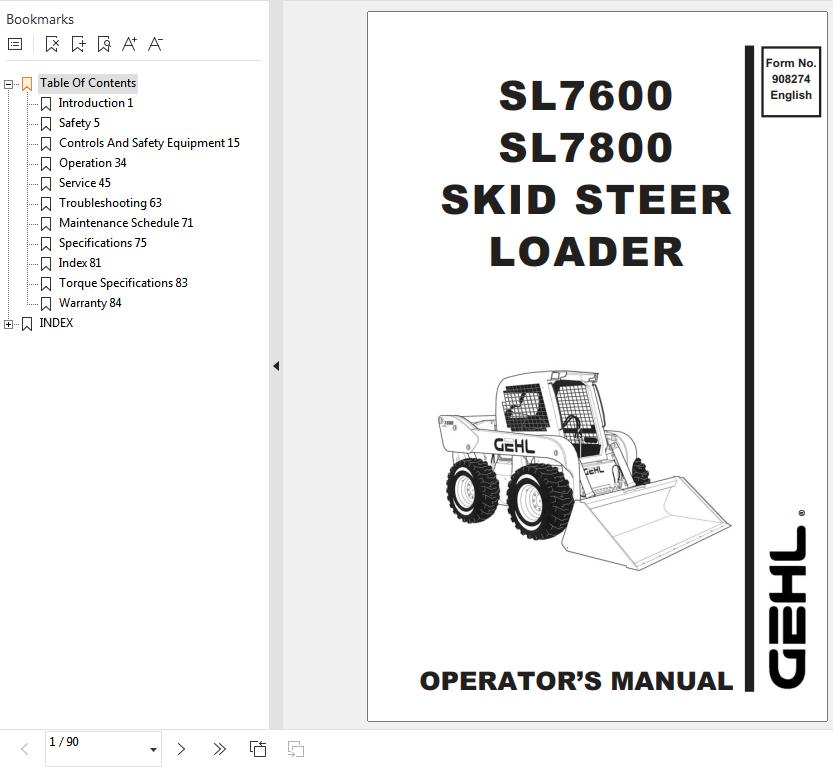The height and width of the screenshot is (767, 833).
Task: Jump to the Index 81 bookmark
Action: pyautogui.click(x=80, y=263)
